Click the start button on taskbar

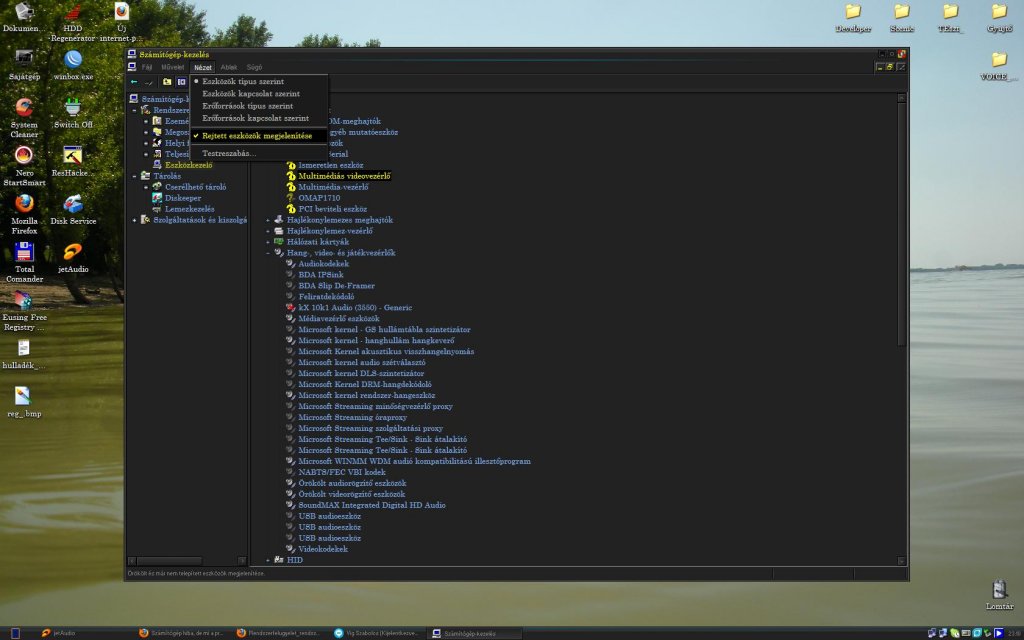(16, 633)
